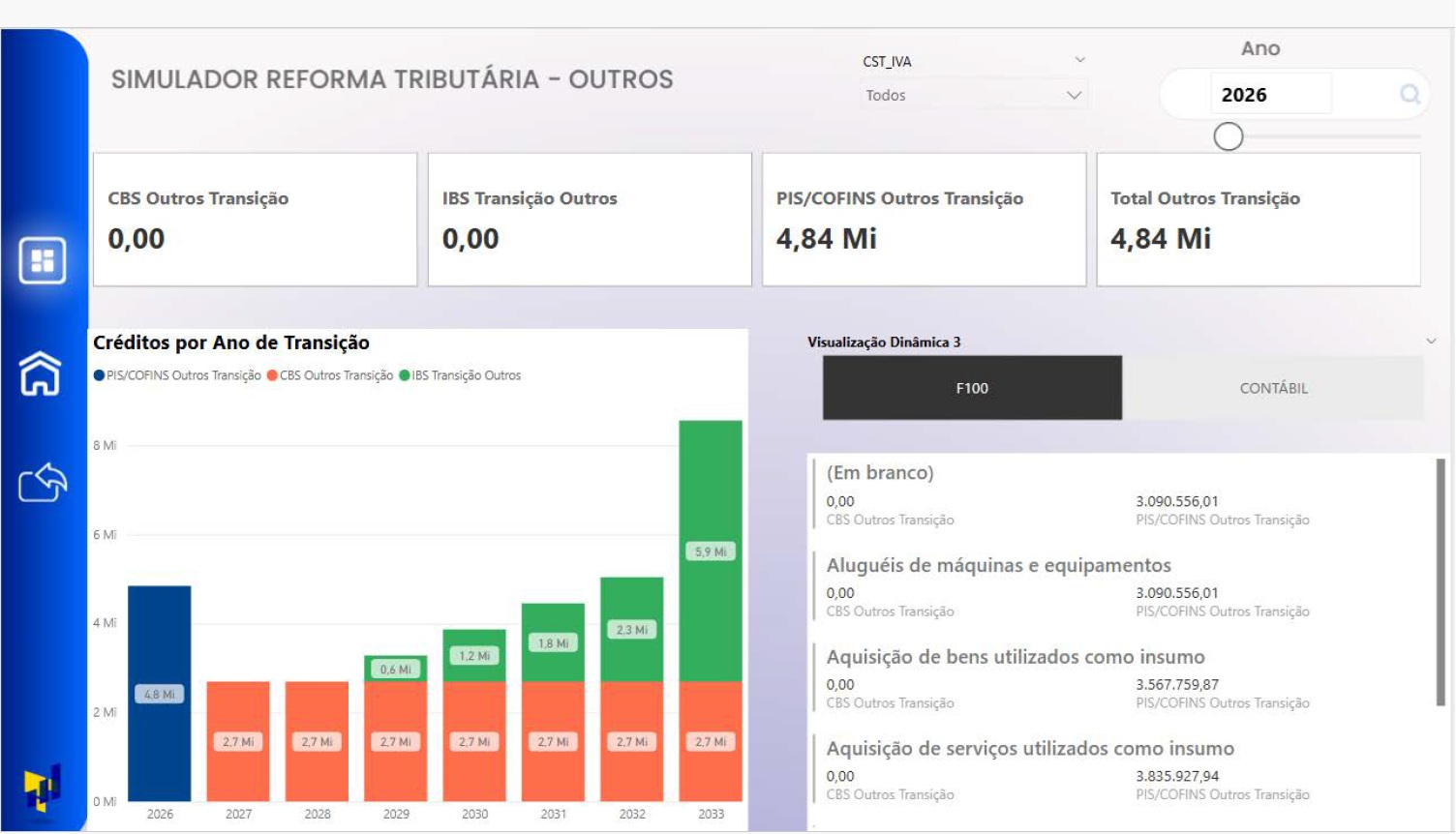Expand the Visualização Dinâmica 3 chevron

(1431, 342)
